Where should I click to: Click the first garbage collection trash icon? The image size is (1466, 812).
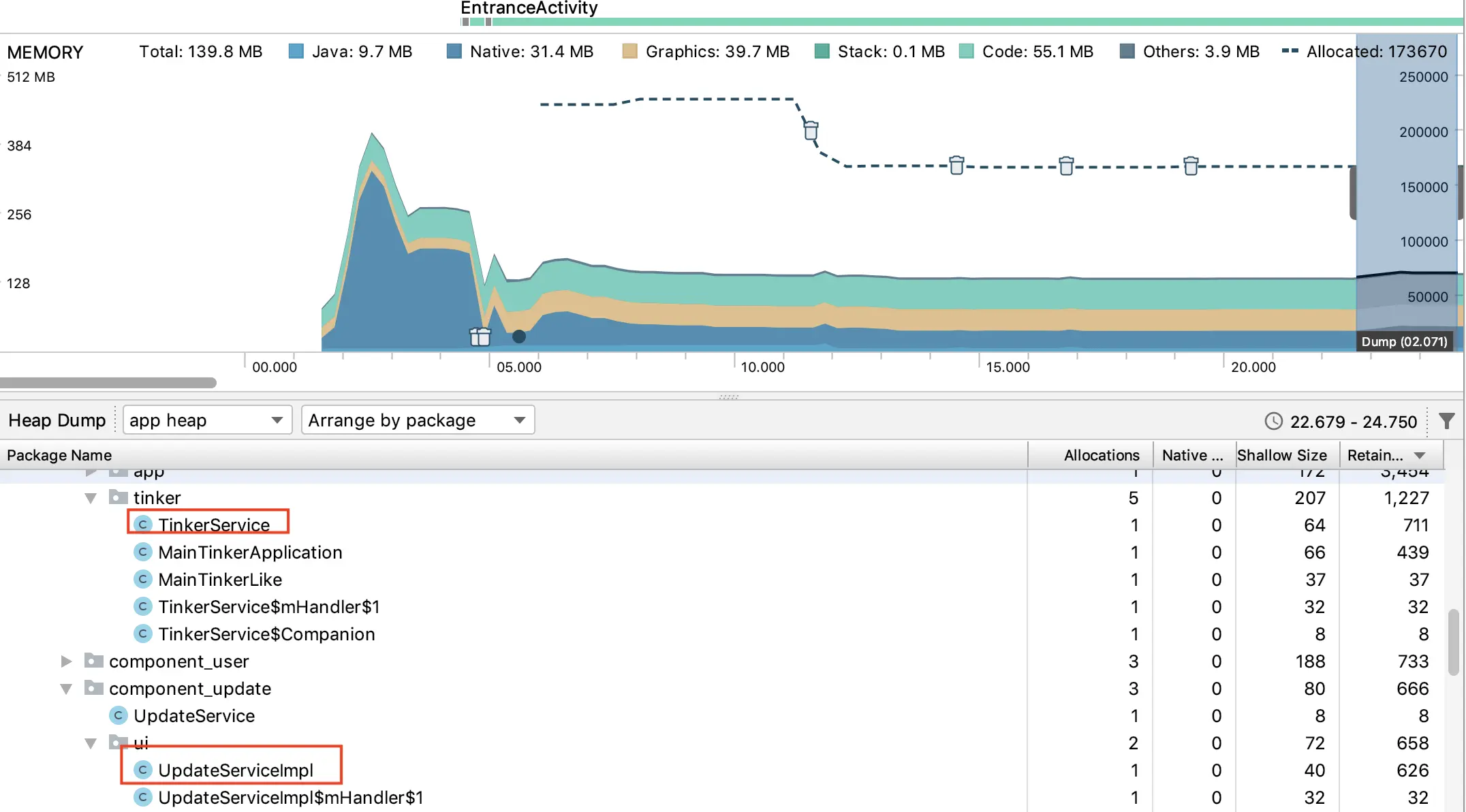[x=811, y=129]
